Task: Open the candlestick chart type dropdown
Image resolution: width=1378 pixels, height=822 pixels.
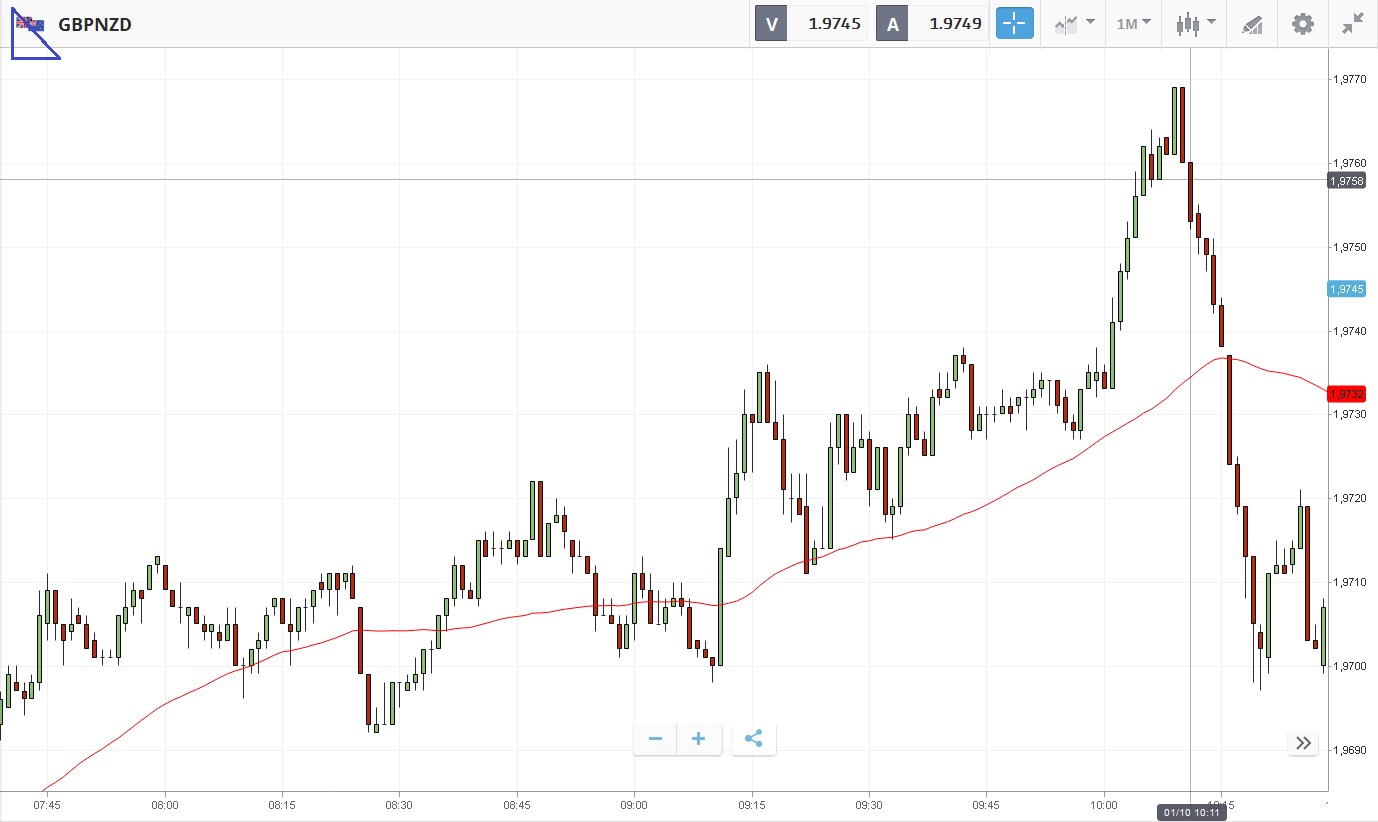Action: coord(1195,24)
